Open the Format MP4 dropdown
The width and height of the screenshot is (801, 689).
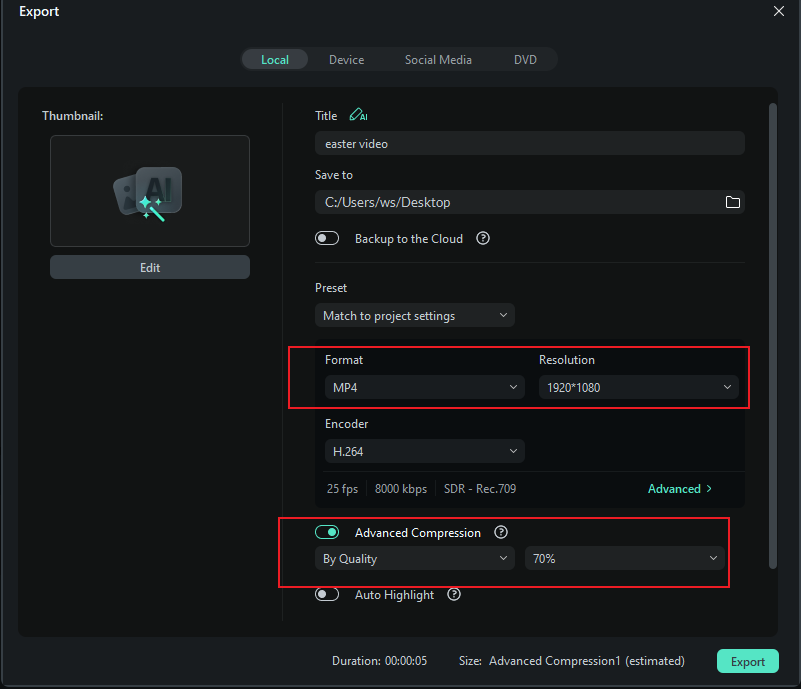pyautogui.click(x=424, y=387)
